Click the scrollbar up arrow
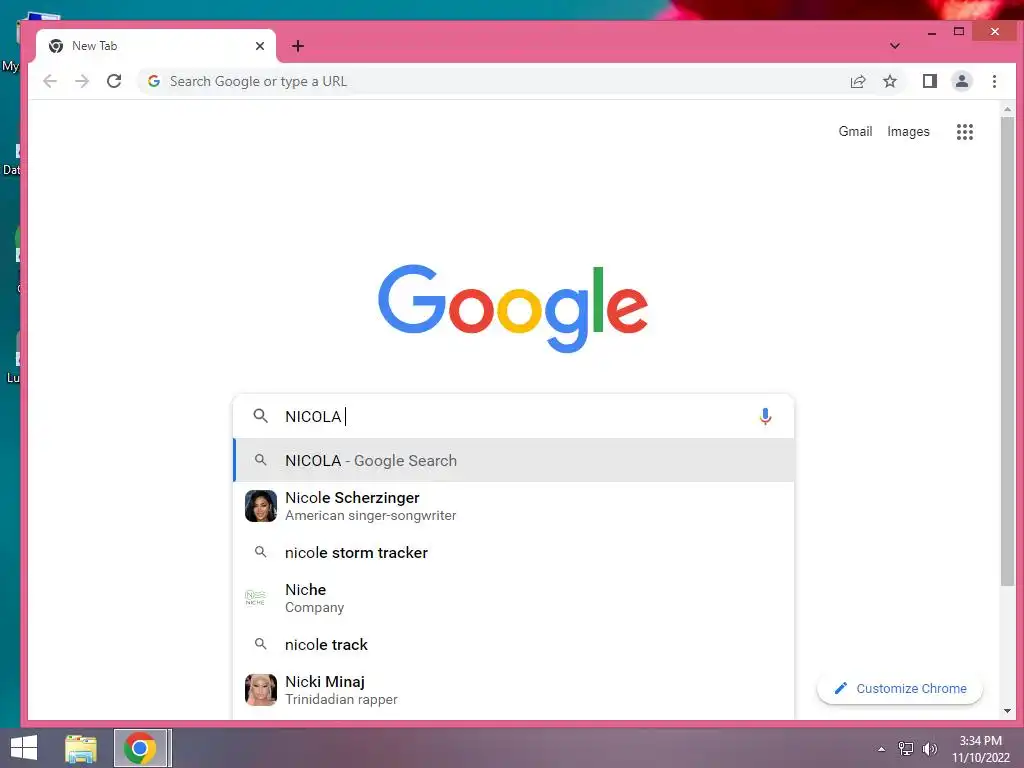This screenshot has width=1024, height=768. [x=1007, y=109]
